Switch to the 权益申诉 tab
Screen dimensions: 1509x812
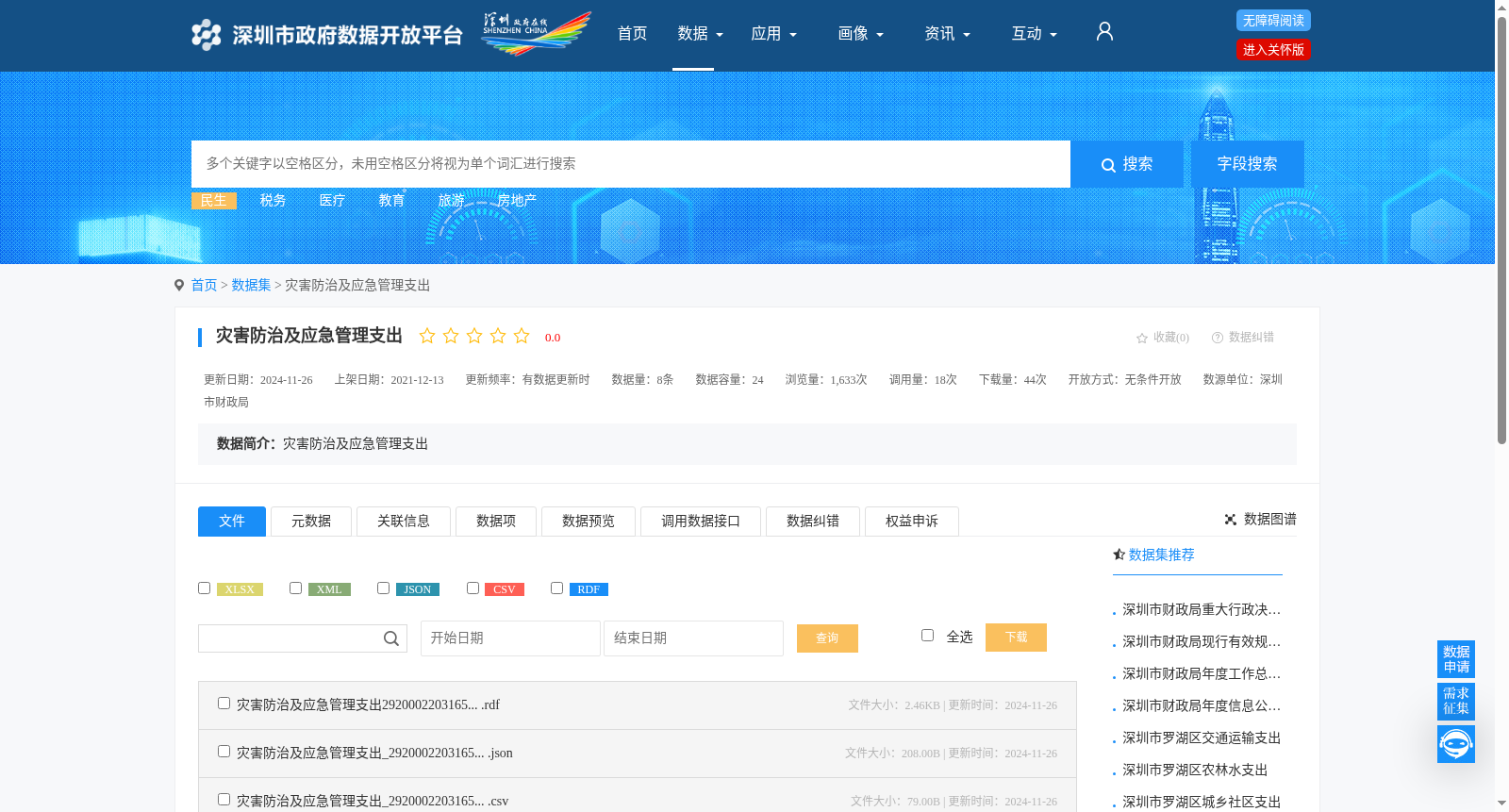pyautogui.click(x=912, y=522)
